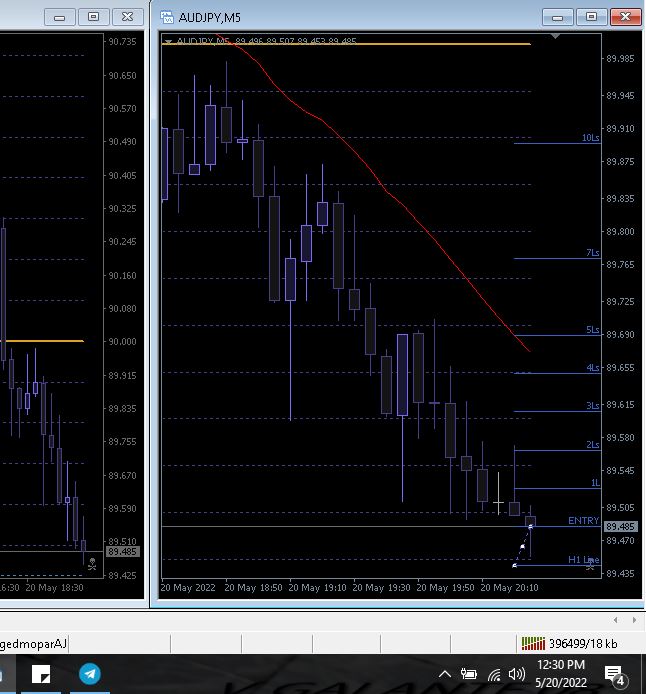Select the 2Ls level line label
Image resolution: width=646 pixels, height=694 pixels.
pyautogui.click(x=592, y=444)
